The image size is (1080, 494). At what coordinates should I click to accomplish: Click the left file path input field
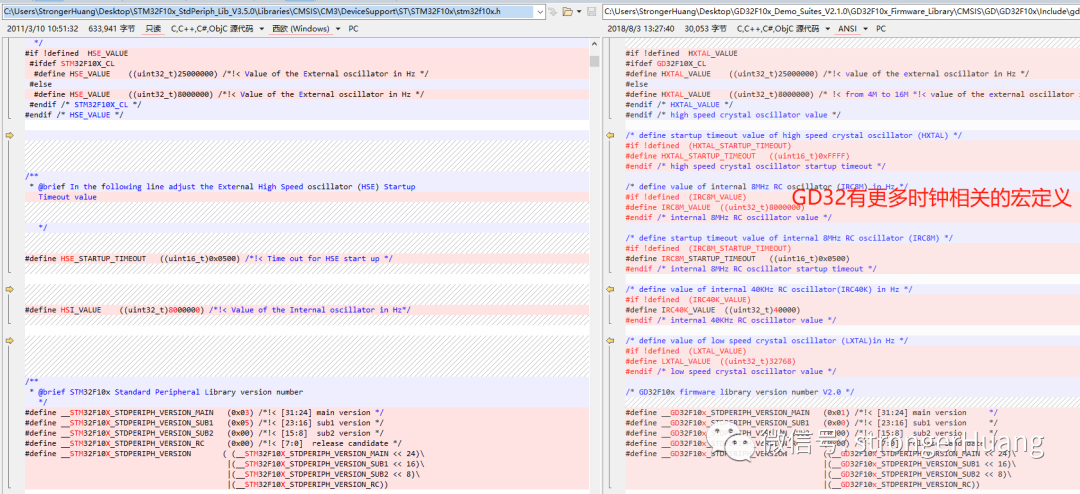point(267,12)
